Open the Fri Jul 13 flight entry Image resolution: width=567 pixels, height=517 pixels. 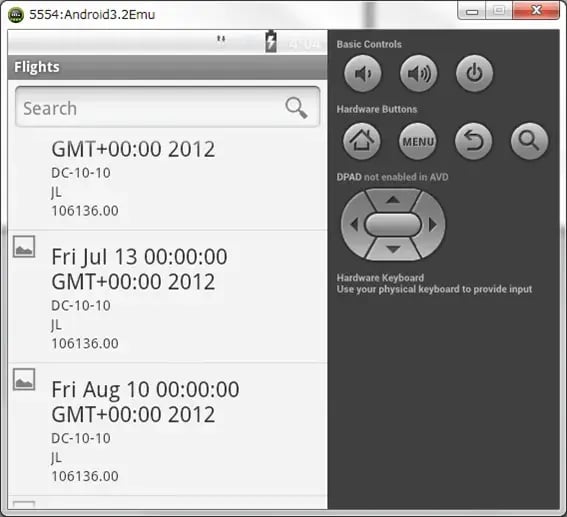tap(167, 296)
